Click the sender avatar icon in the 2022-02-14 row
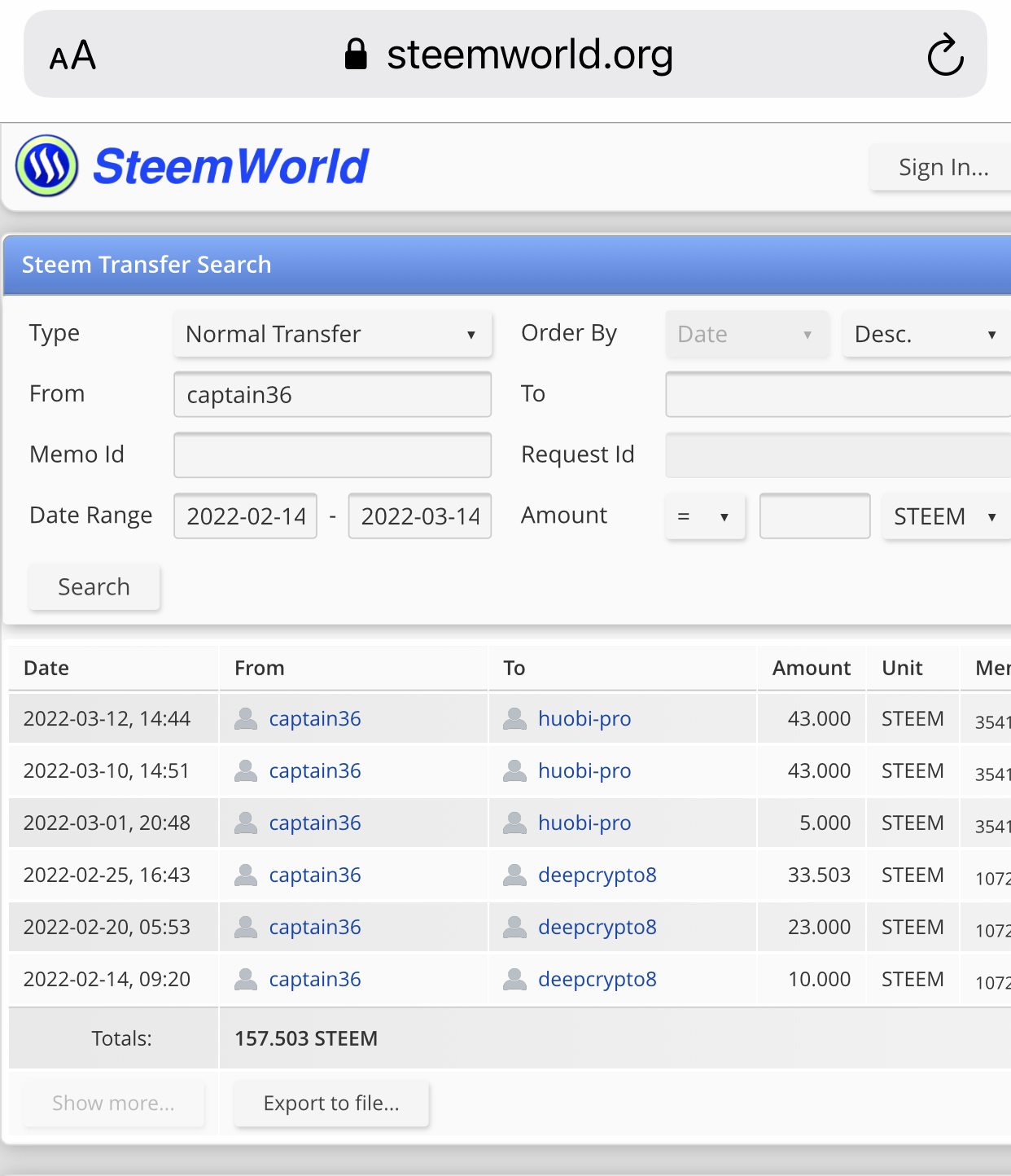 point(246,979)
